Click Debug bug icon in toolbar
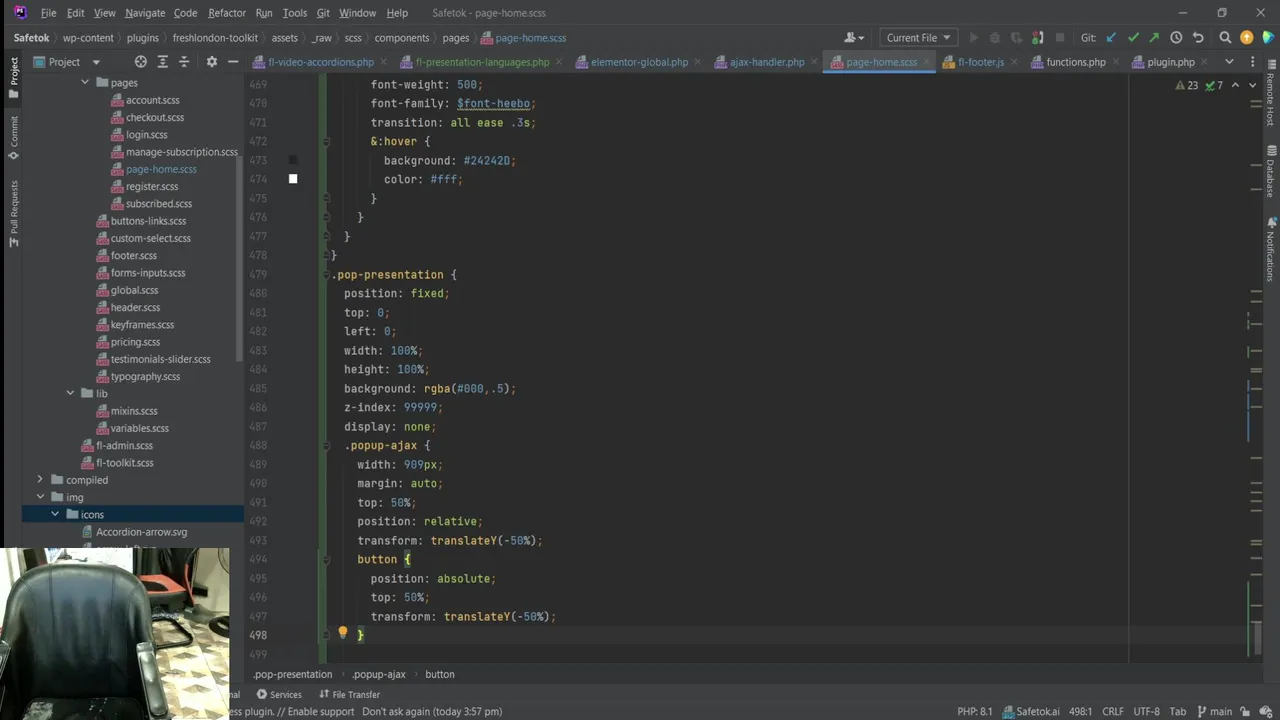The height and width of the screenshot is (720, 1280). click(x=994, y=38)
